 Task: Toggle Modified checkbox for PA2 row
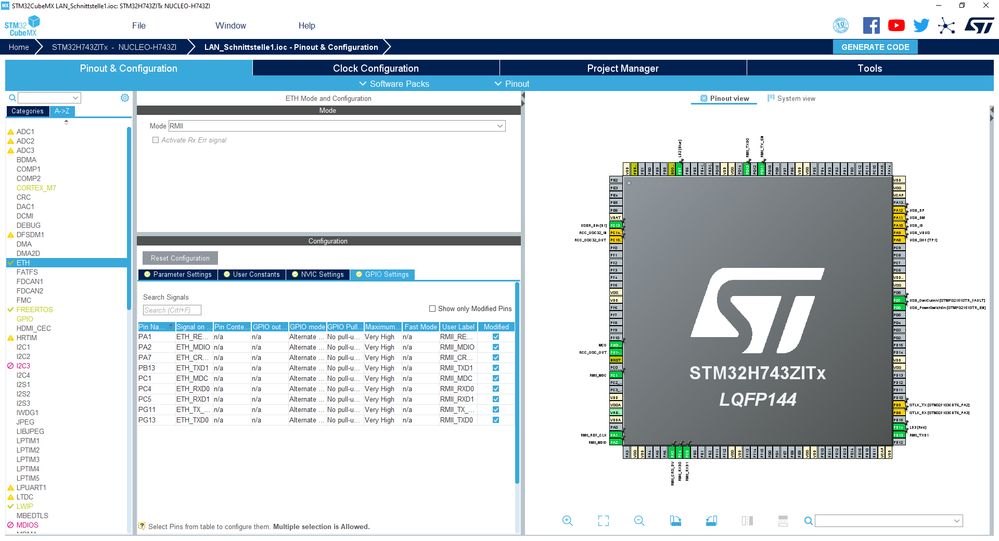(496, 347)
